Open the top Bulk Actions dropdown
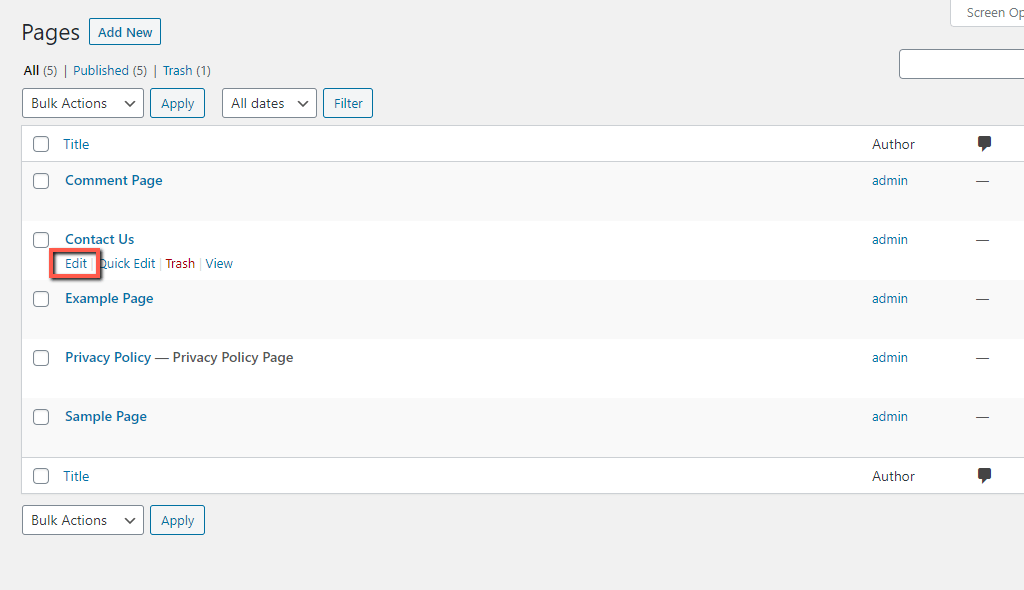The image size is (1024, 590). (x=83, y=103)
